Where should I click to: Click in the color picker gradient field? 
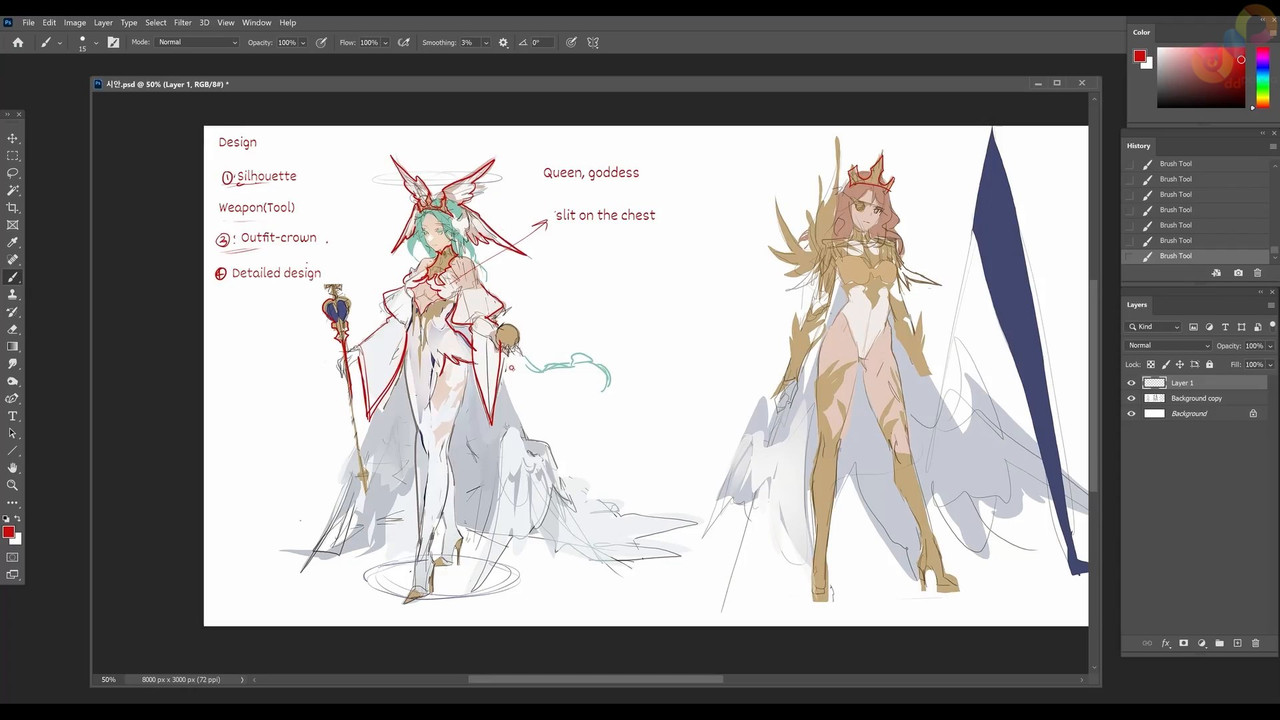pos(1201,77)
